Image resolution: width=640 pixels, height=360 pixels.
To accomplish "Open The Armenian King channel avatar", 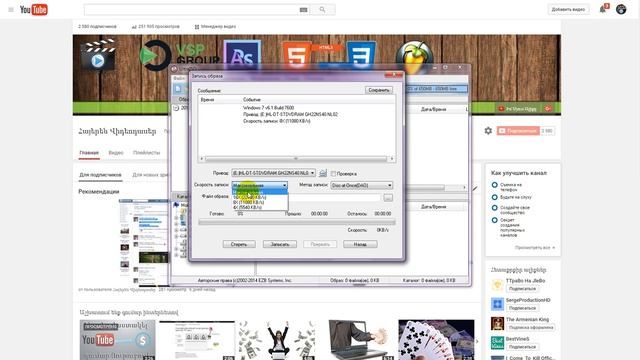I will 497,323.
